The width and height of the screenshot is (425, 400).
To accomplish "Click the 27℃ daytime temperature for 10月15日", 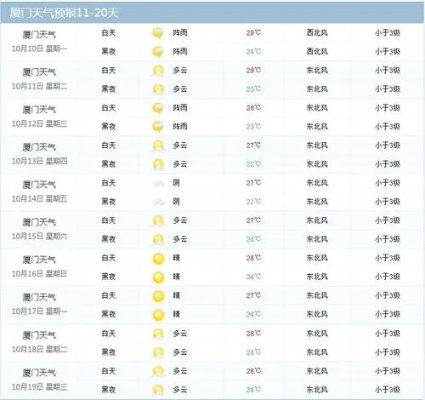I will click(253, 221).
